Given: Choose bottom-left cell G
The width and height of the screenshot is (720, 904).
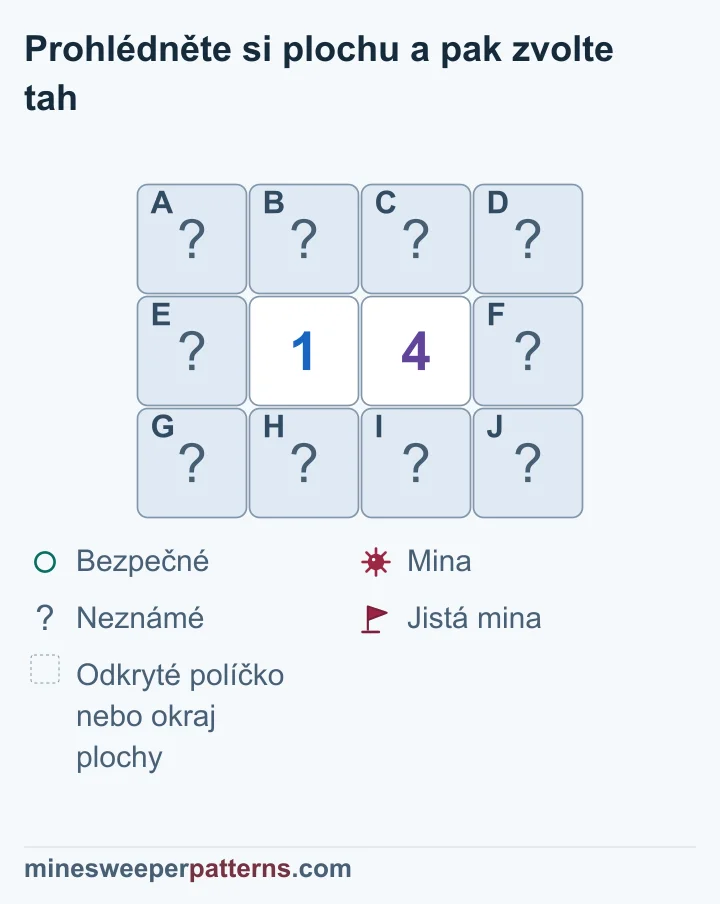Looking at the screenshot, I should point(192,463).
